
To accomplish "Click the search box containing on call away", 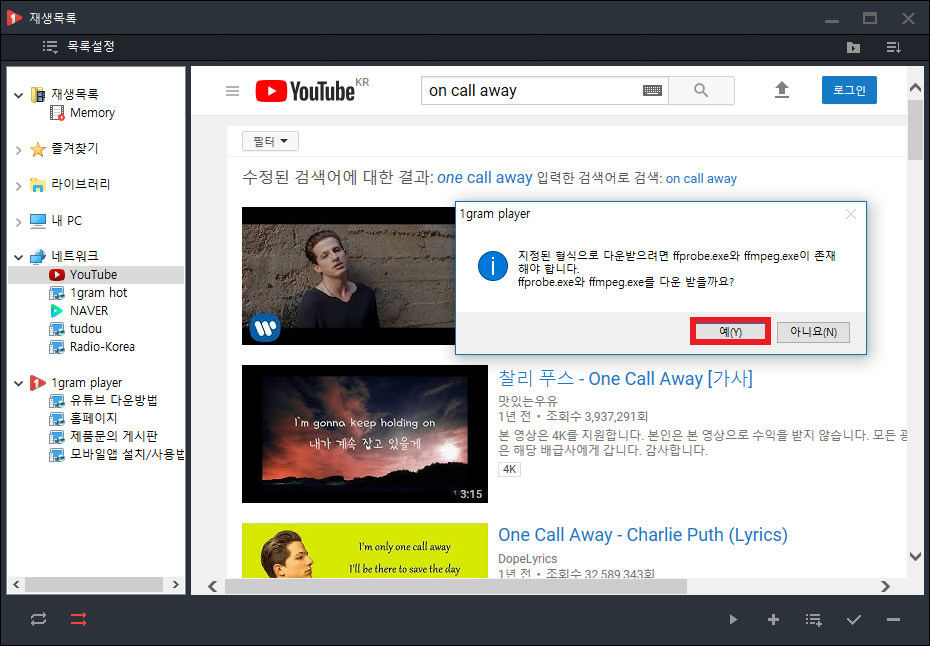I will (531, 91).
